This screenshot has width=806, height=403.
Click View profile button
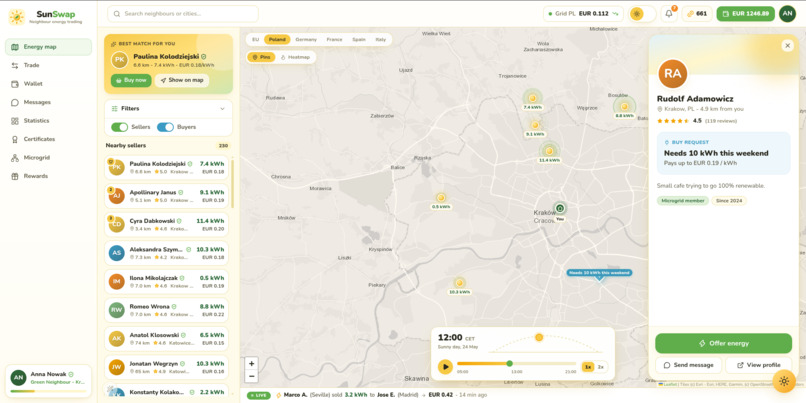[x=759, y=365]
